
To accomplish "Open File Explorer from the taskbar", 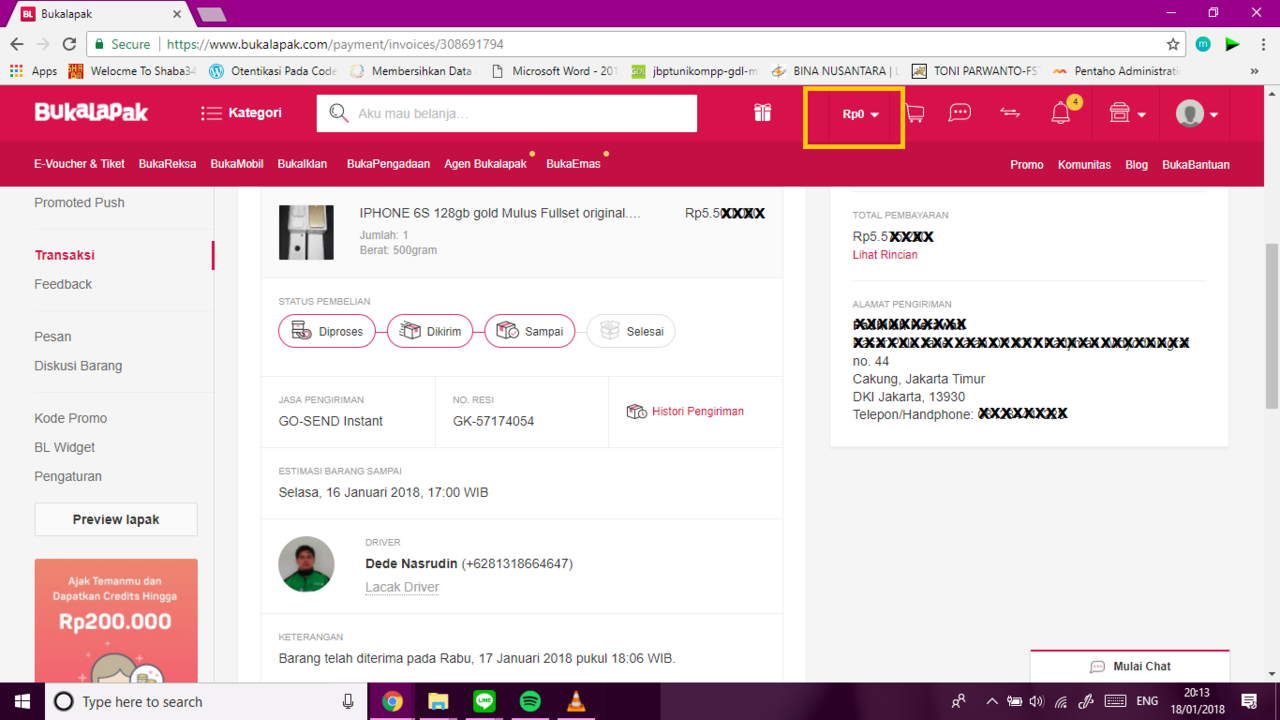I will click(438, 701).
